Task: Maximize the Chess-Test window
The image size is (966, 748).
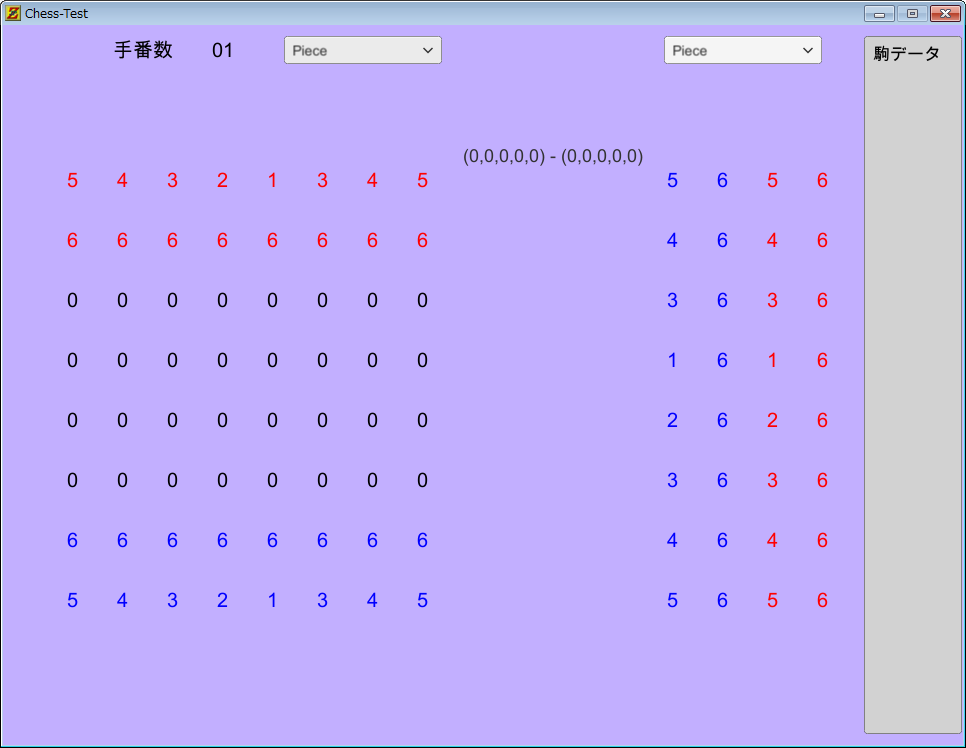Action: pos(912,14)
